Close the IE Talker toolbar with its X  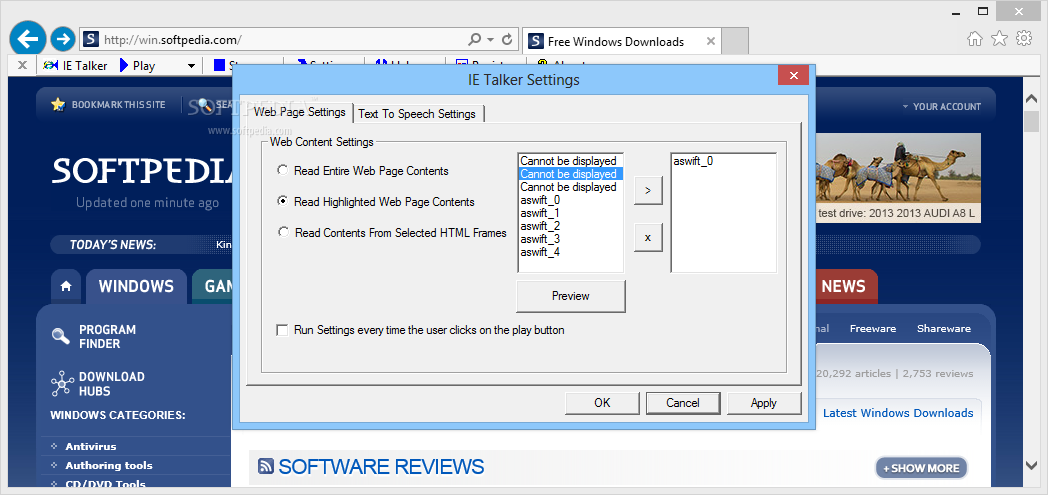point(22,65)
